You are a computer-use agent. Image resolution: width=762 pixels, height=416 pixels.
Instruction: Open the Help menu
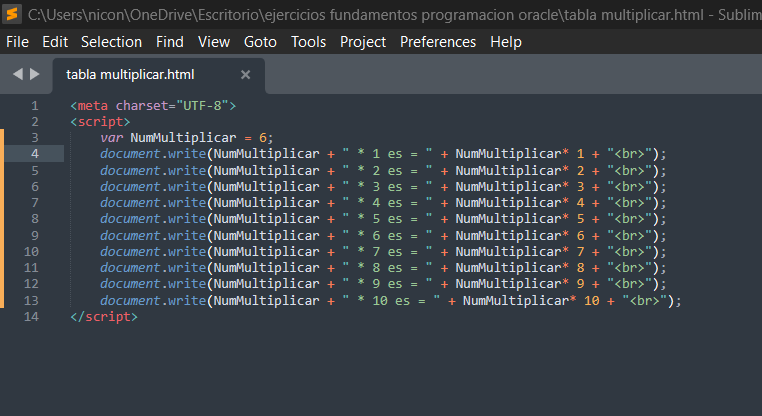(506, 42)
